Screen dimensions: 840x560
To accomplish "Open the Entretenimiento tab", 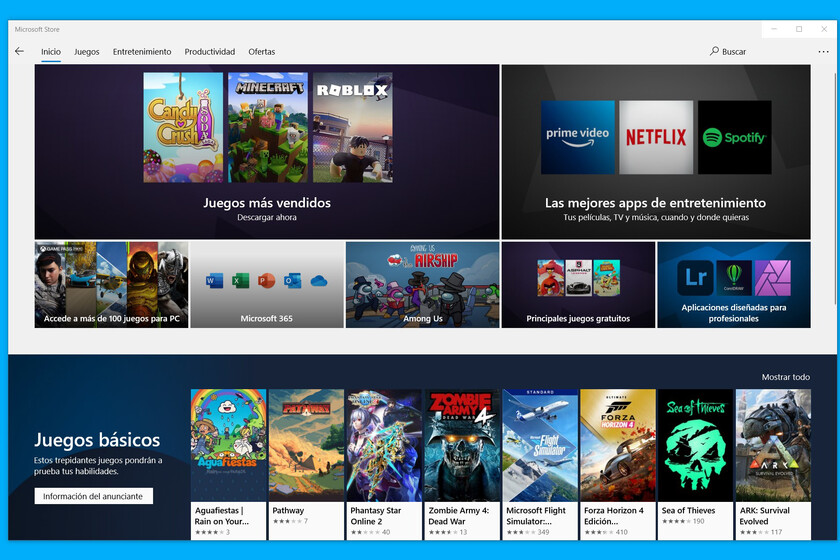I will pyautogui.click(x=142, y=51).
